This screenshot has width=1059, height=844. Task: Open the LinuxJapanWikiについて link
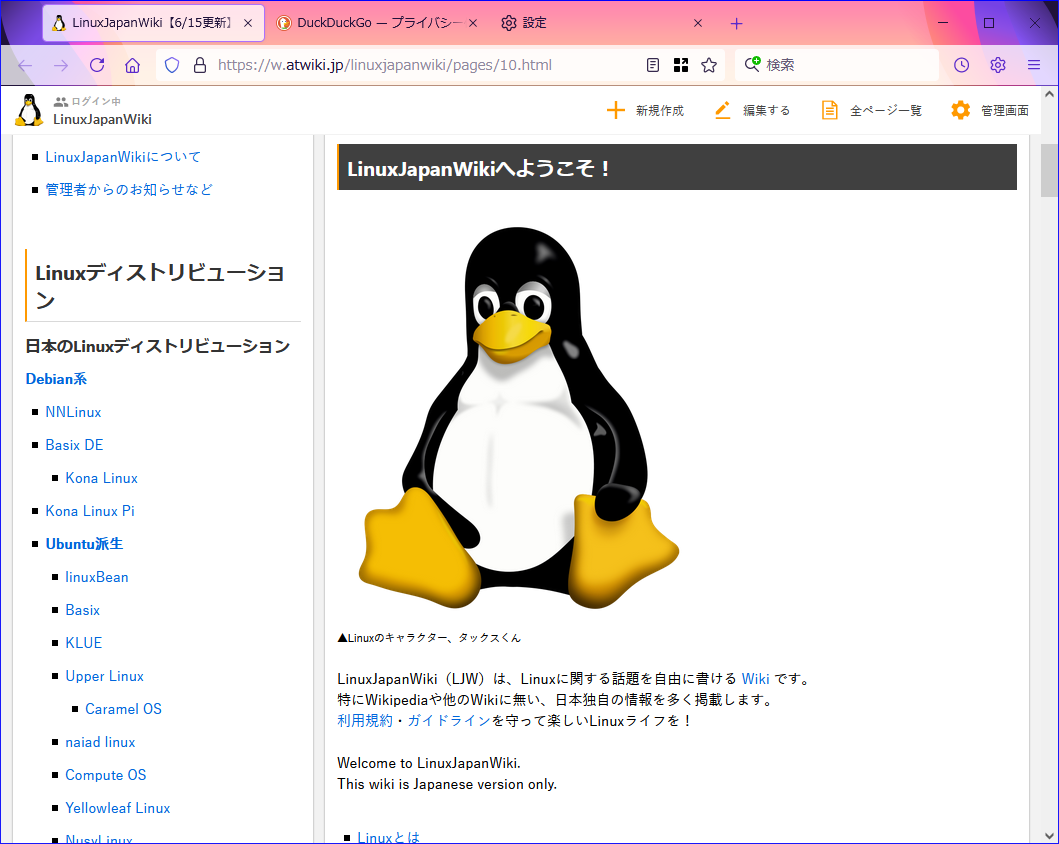pos(123,157)
